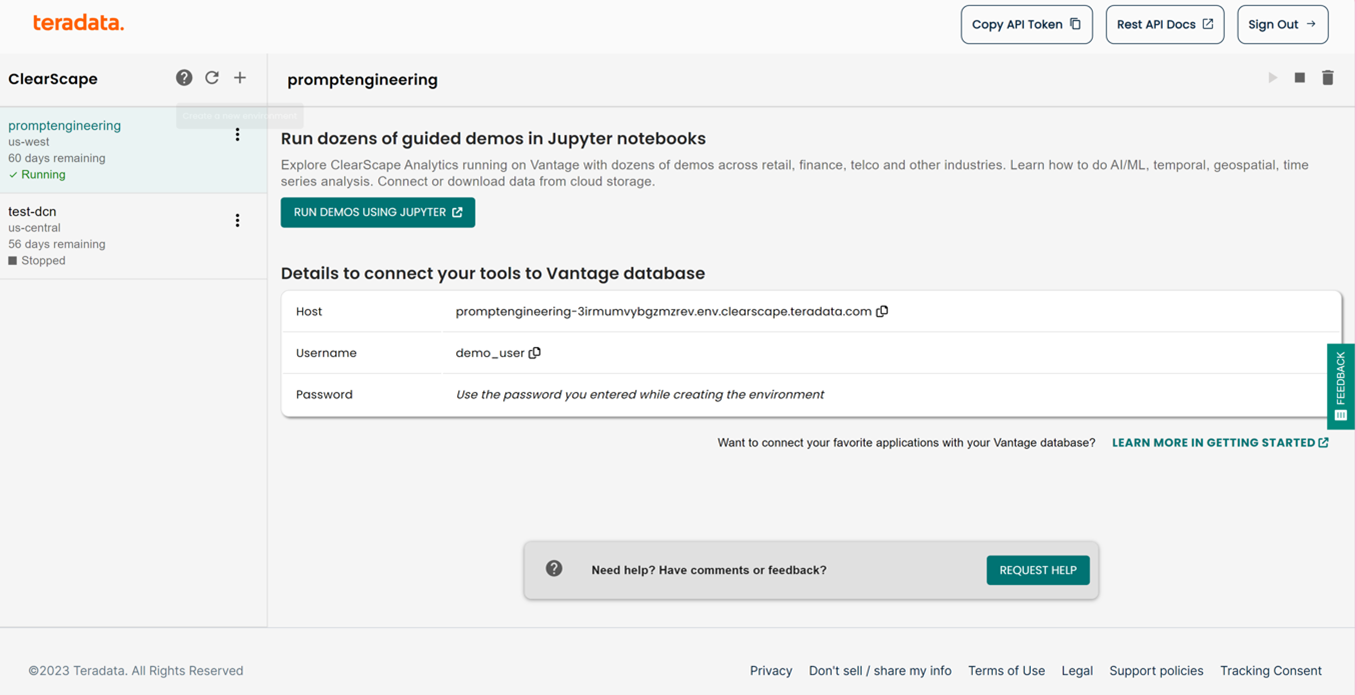Copy the demo_user username with the copy icon
The height and width of the screenshot is (695, 1357).
click(x=536, y=352)
